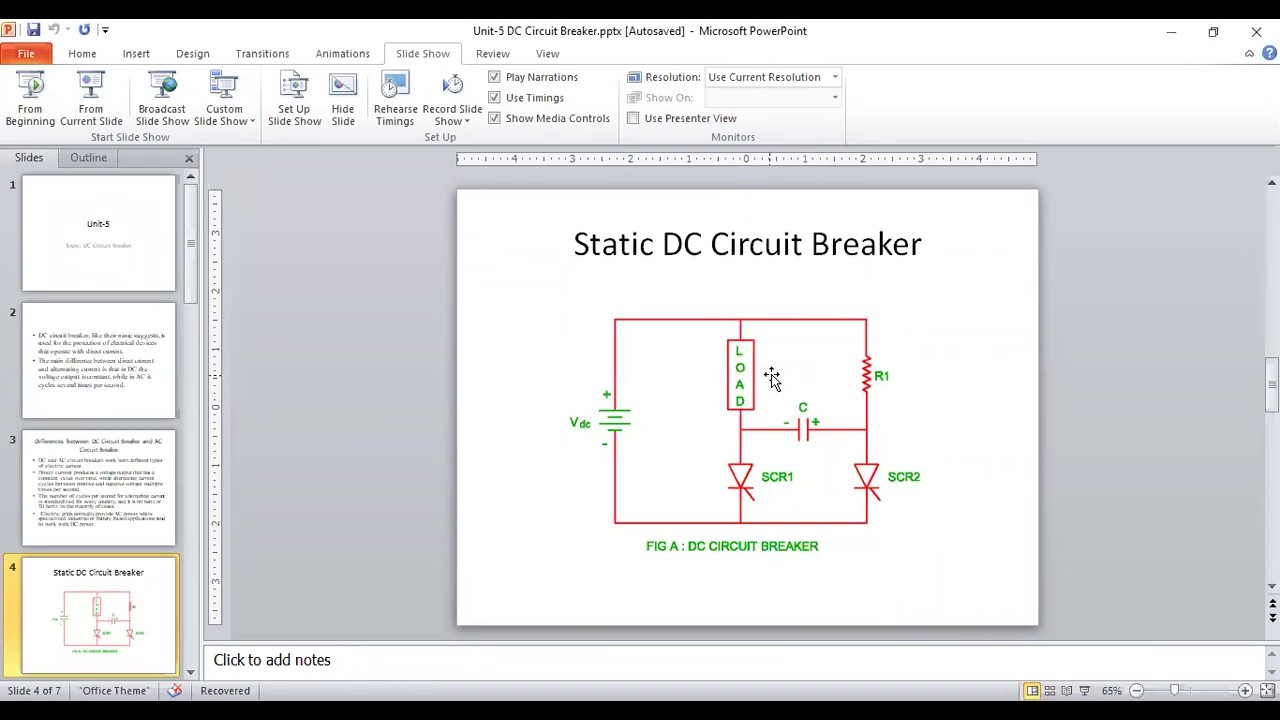Screen dimensions: 1280x720
Task: Start Slide Show from status bar icon
Action: (x=1085, y=691)
